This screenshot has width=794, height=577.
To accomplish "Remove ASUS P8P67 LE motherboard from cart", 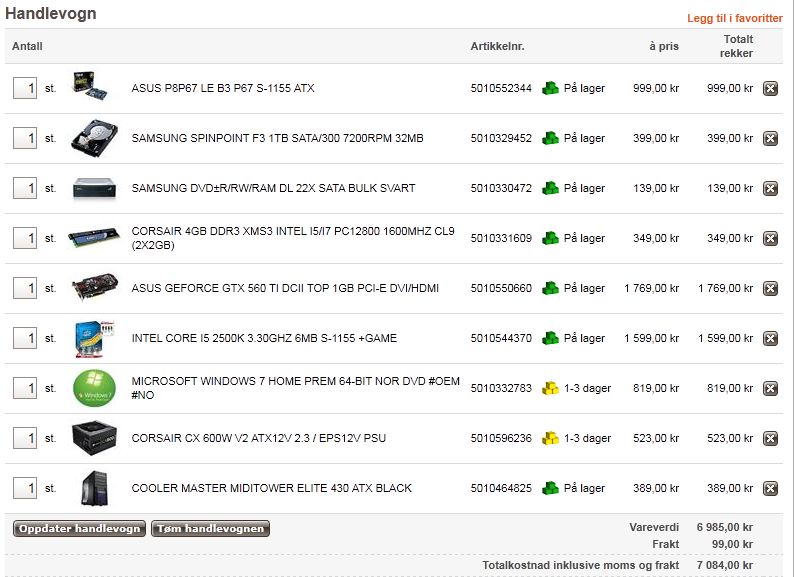I will tap(770, 88).
